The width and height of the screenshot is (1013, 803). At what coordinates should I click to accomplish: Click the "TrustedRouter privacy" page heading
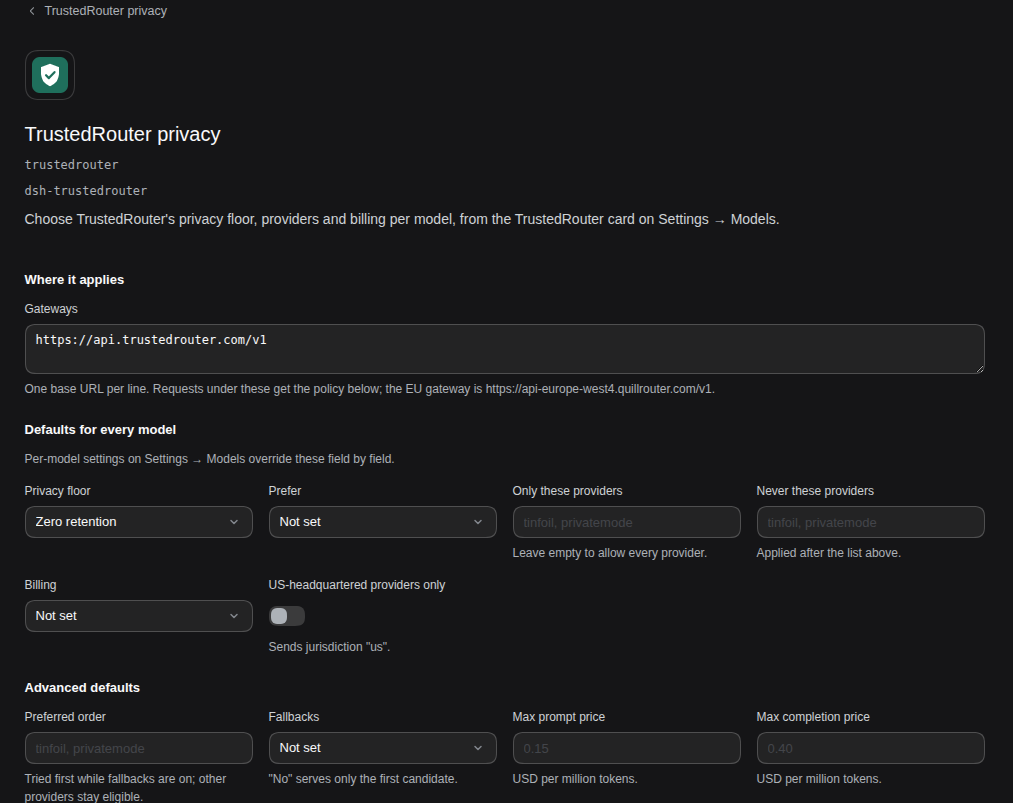[123, 134]
